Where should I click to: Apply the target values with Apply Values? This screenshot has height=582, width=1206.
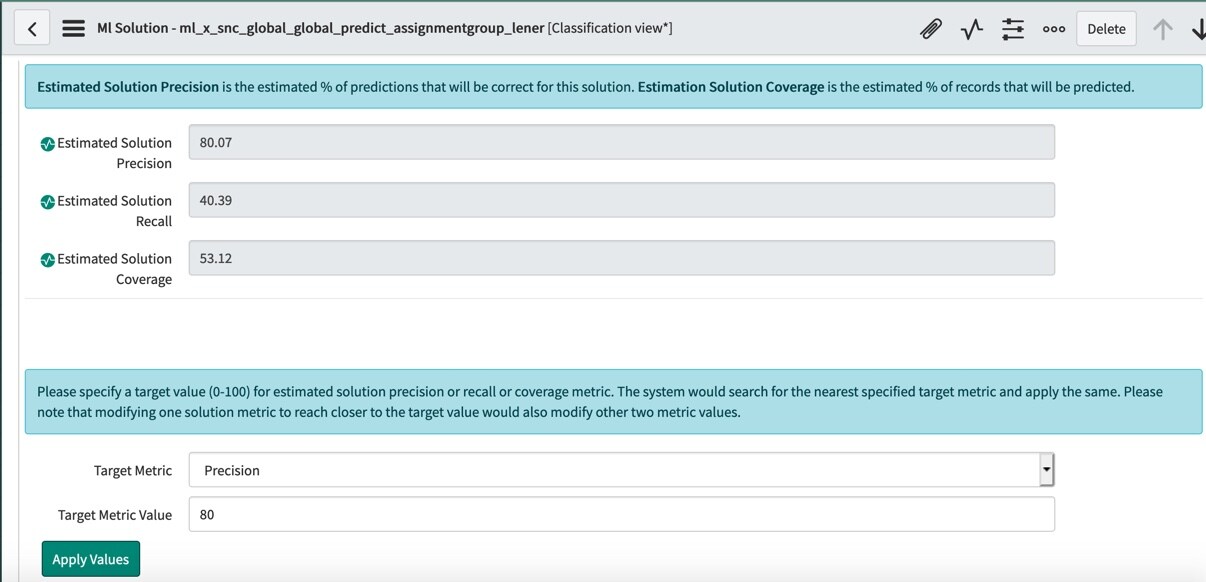(90, 558)
